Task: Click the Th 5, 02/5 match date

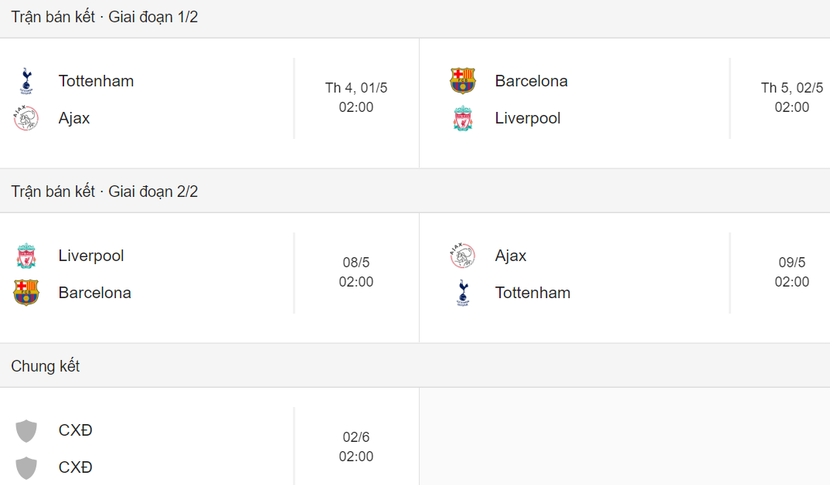Action: [792, 88]
